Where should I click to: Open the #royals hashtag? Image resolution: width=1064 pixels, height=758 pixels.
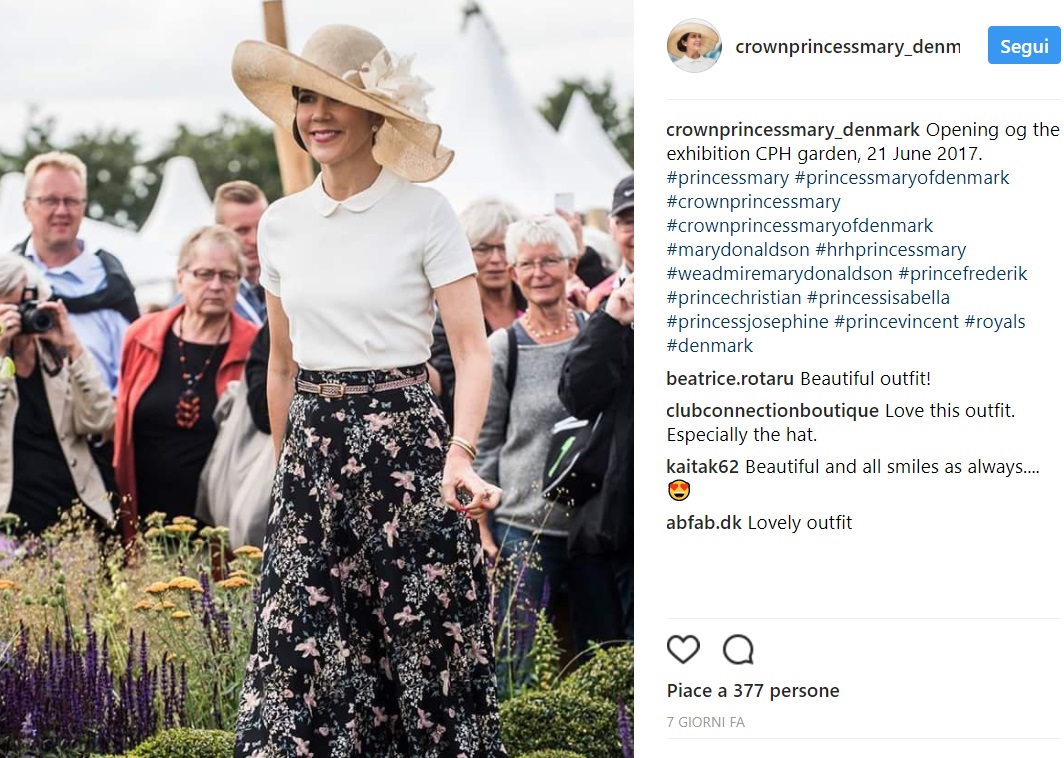click(x=995, y=322)
